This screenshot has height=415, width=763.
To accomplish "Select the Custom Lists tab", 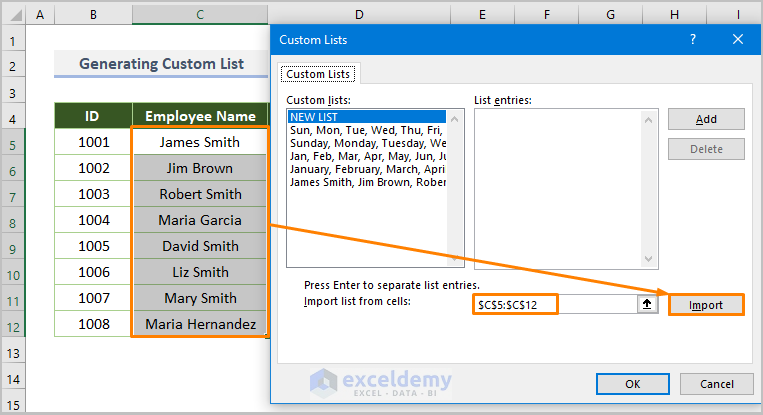I will [x=318, y=74].
